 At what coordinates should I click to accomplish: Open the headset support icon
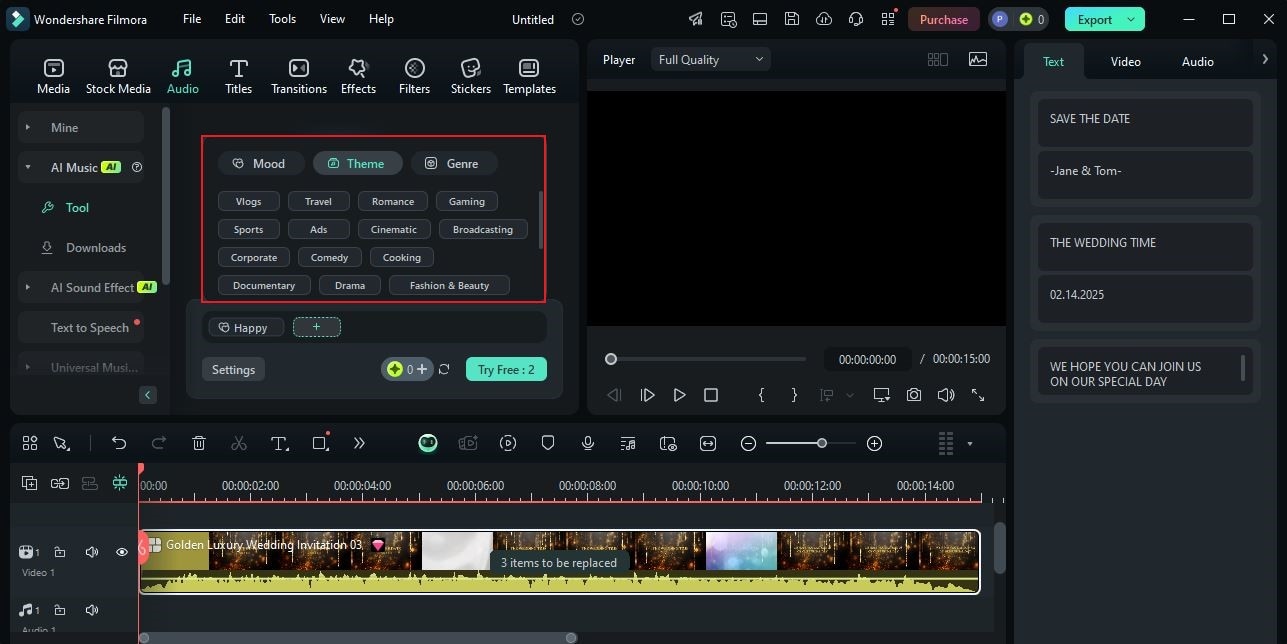(856, 19)
